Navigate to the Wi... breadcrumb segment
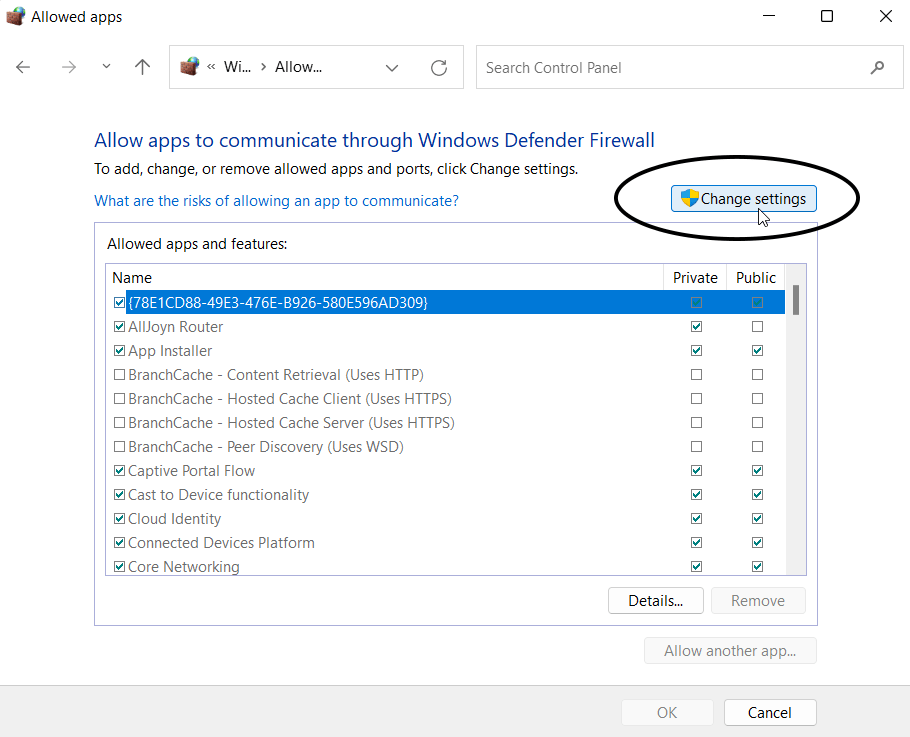 (237, 67)
